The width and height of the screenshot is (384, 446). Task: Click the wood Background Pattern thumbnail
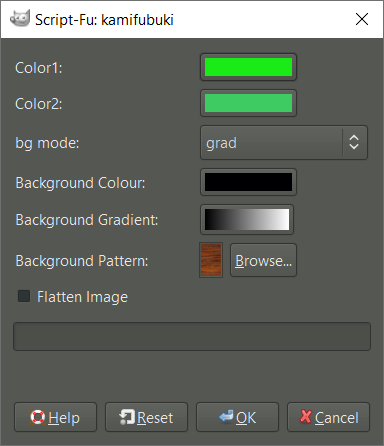211,260
